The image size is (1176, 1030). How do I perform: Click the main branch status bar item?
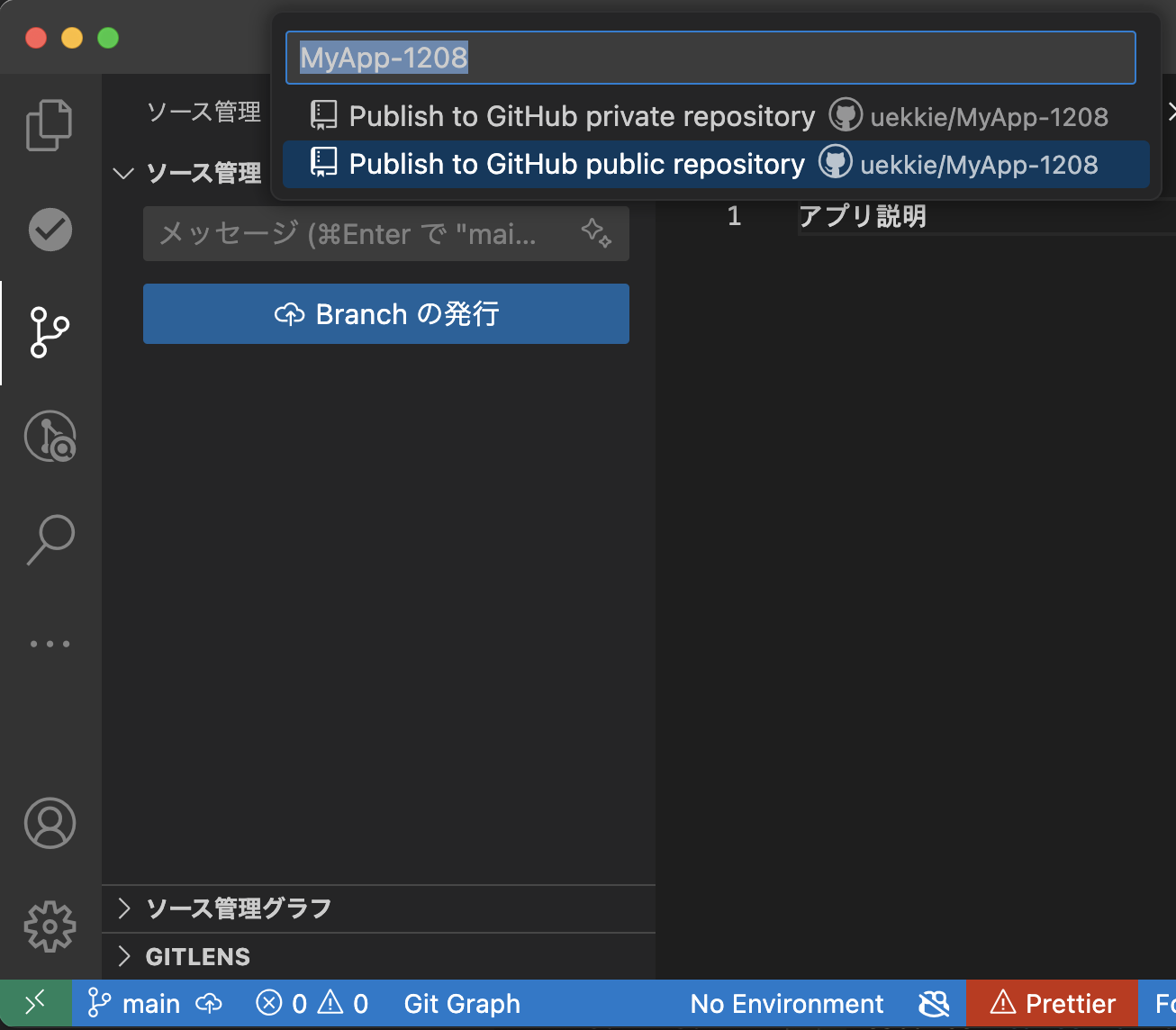coord(135,1004)
